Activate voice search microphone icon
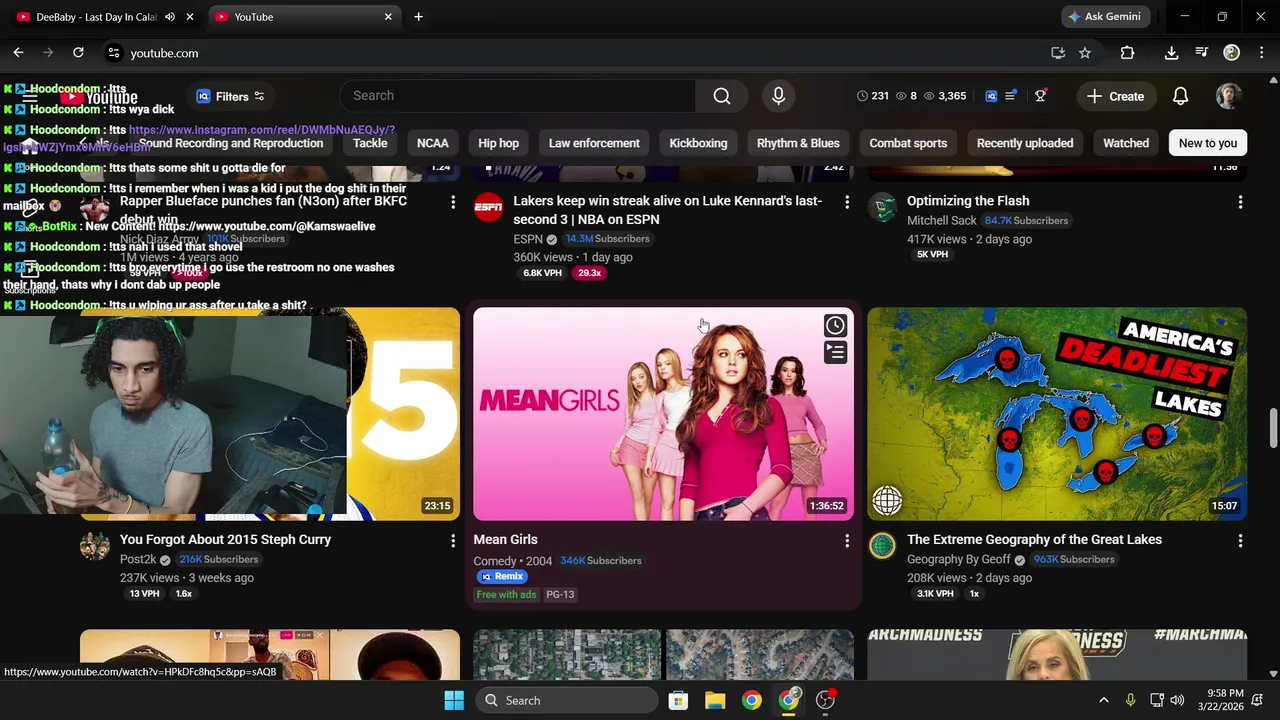1280x720 pixels. point(778,96)
